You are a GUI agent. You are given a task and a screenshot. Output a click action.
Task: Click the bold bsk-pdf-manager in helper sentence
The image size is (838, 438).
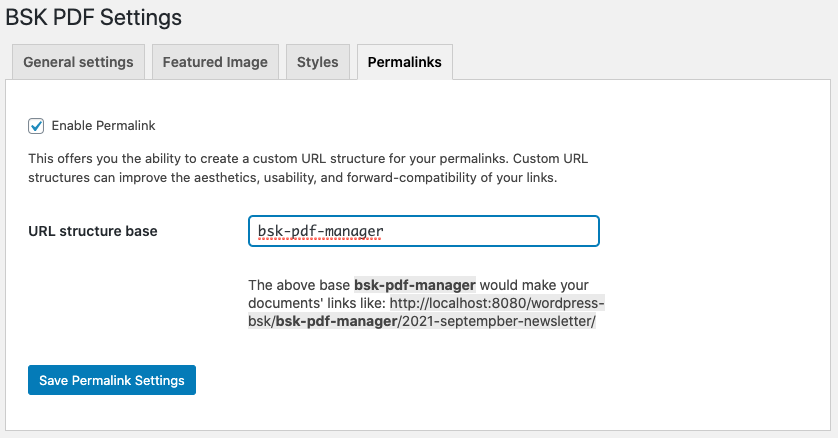[414, 285]
